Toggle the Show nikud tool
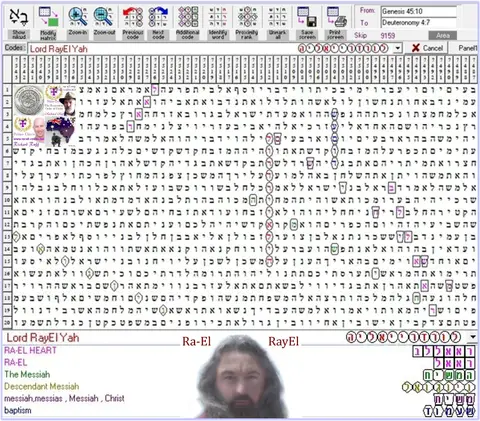 click(x=19, y=22)
